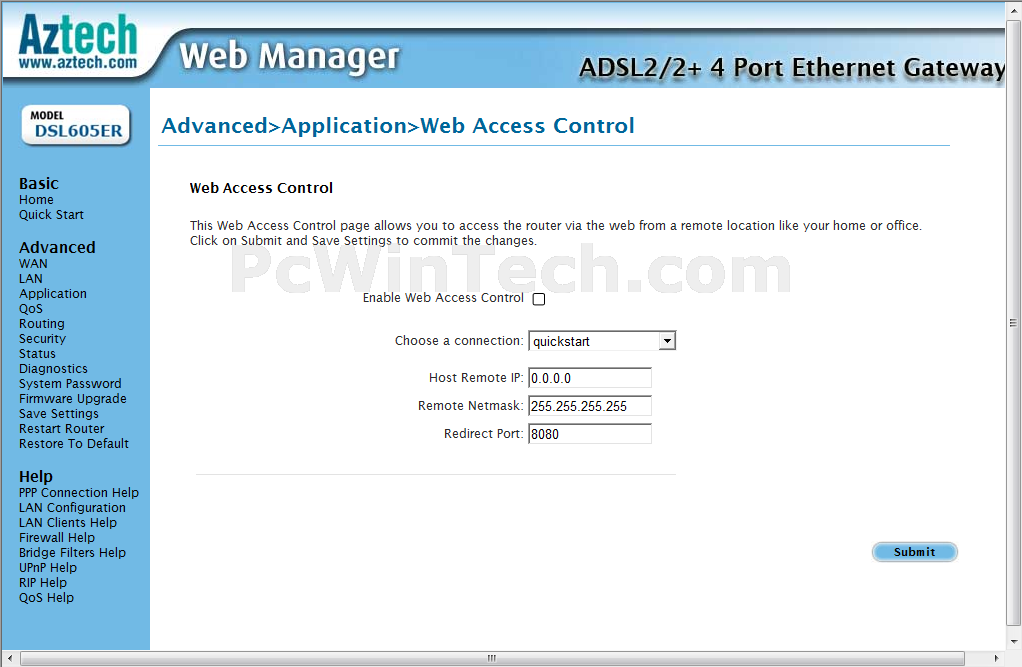Image resolution: width=1022 pixels, height=667 pixels.
Task: Enable Web Access Control checkbox
Action: pyautogui.click(x=539, y=299)
